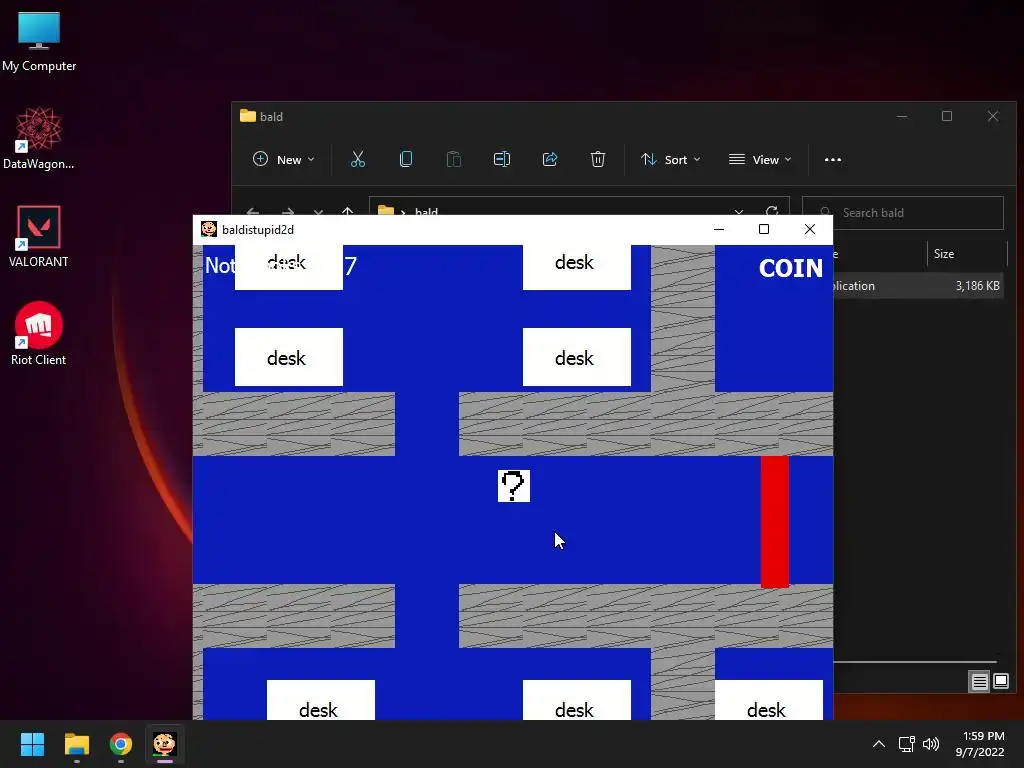
Task: Click the Cut icon in File Explorer toolbar
Action: click(x=358, y=159)
